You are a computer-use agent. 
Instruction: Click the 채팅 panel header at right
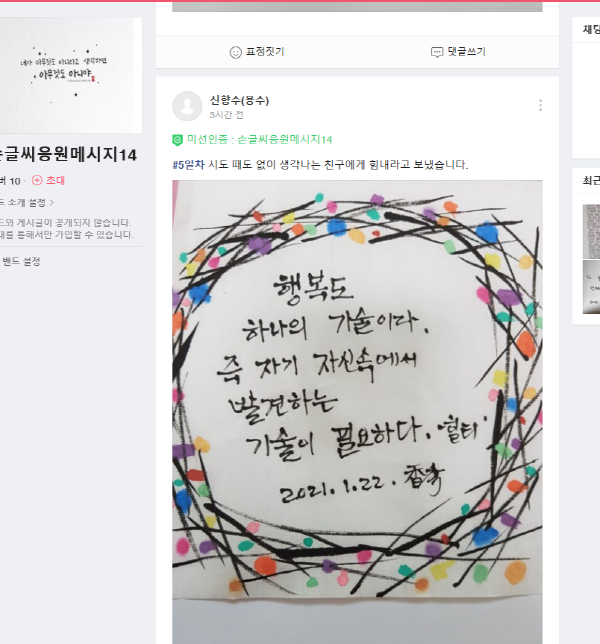click(x=591, y=30)
